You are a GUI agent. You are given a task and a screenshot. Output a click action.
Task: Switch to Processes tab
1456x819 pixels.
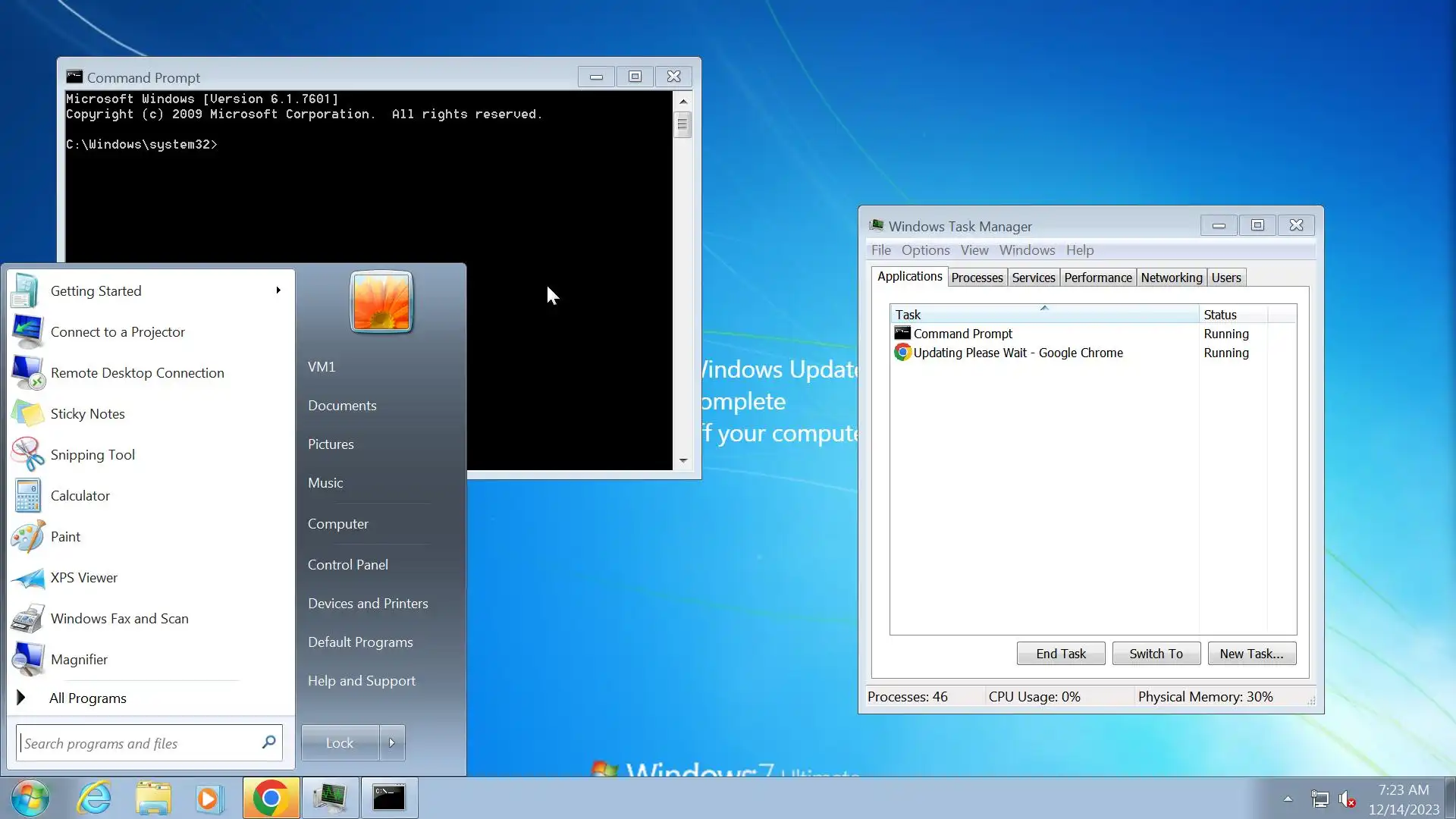[977, 278]
